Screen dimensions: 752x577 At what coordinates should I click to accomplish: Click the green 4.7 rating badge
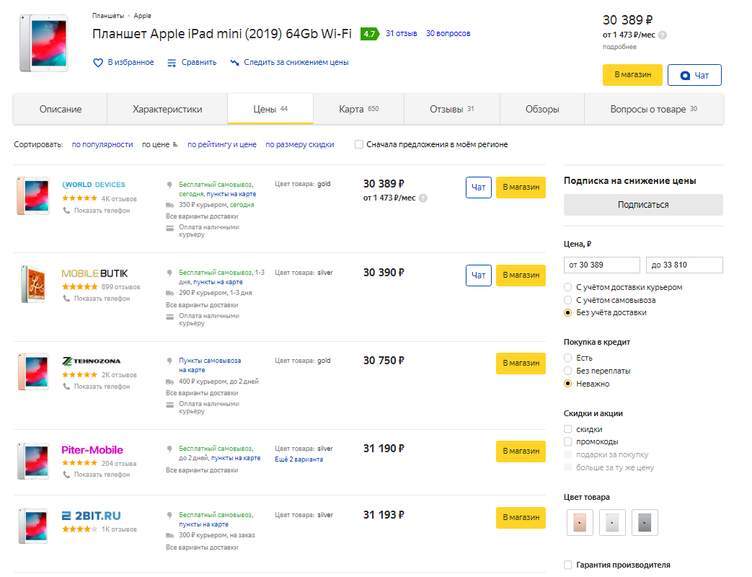point(369,33)
